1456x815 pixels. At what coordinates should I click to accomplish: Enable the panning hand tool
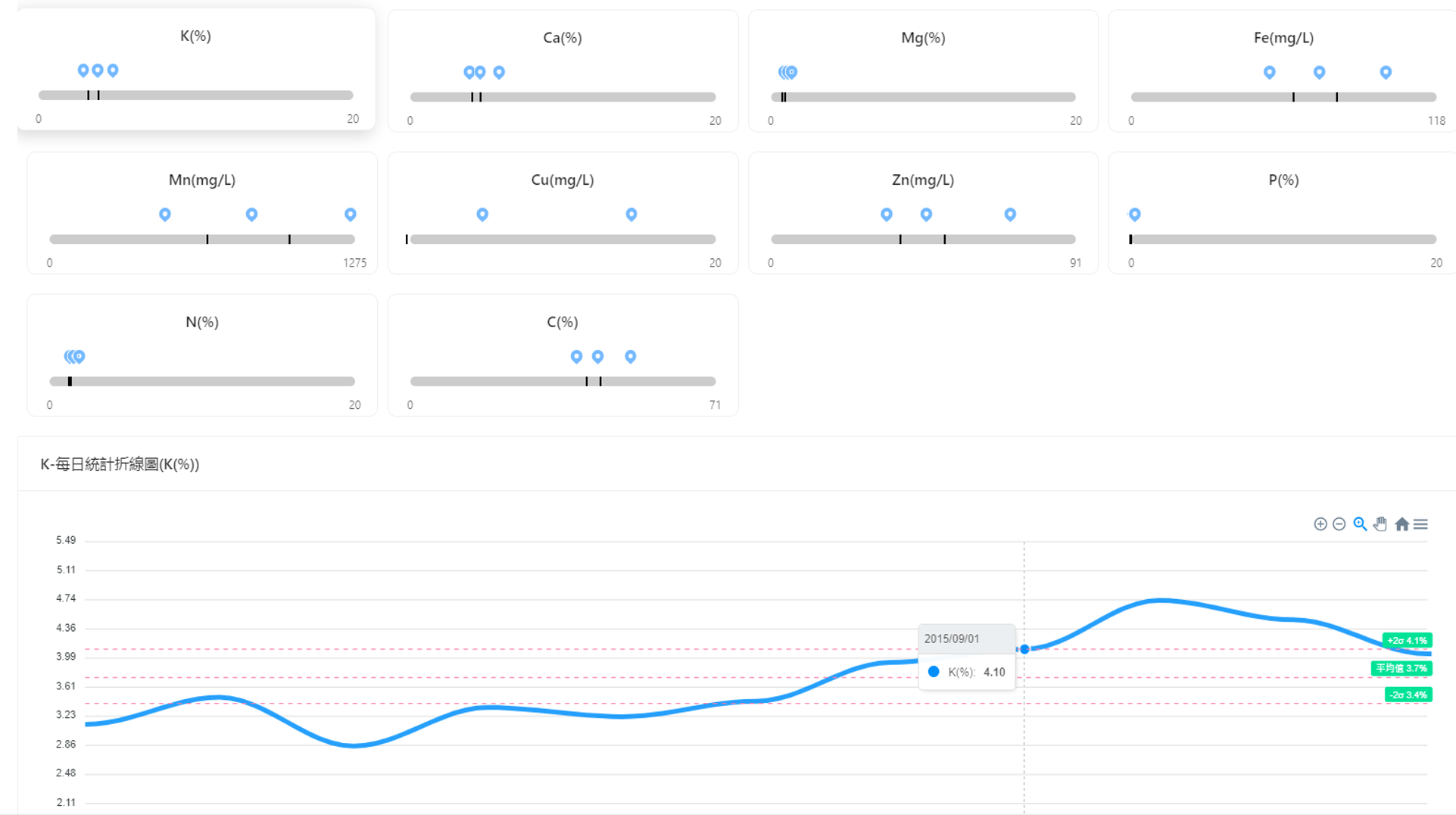(x=1380, y=524)
